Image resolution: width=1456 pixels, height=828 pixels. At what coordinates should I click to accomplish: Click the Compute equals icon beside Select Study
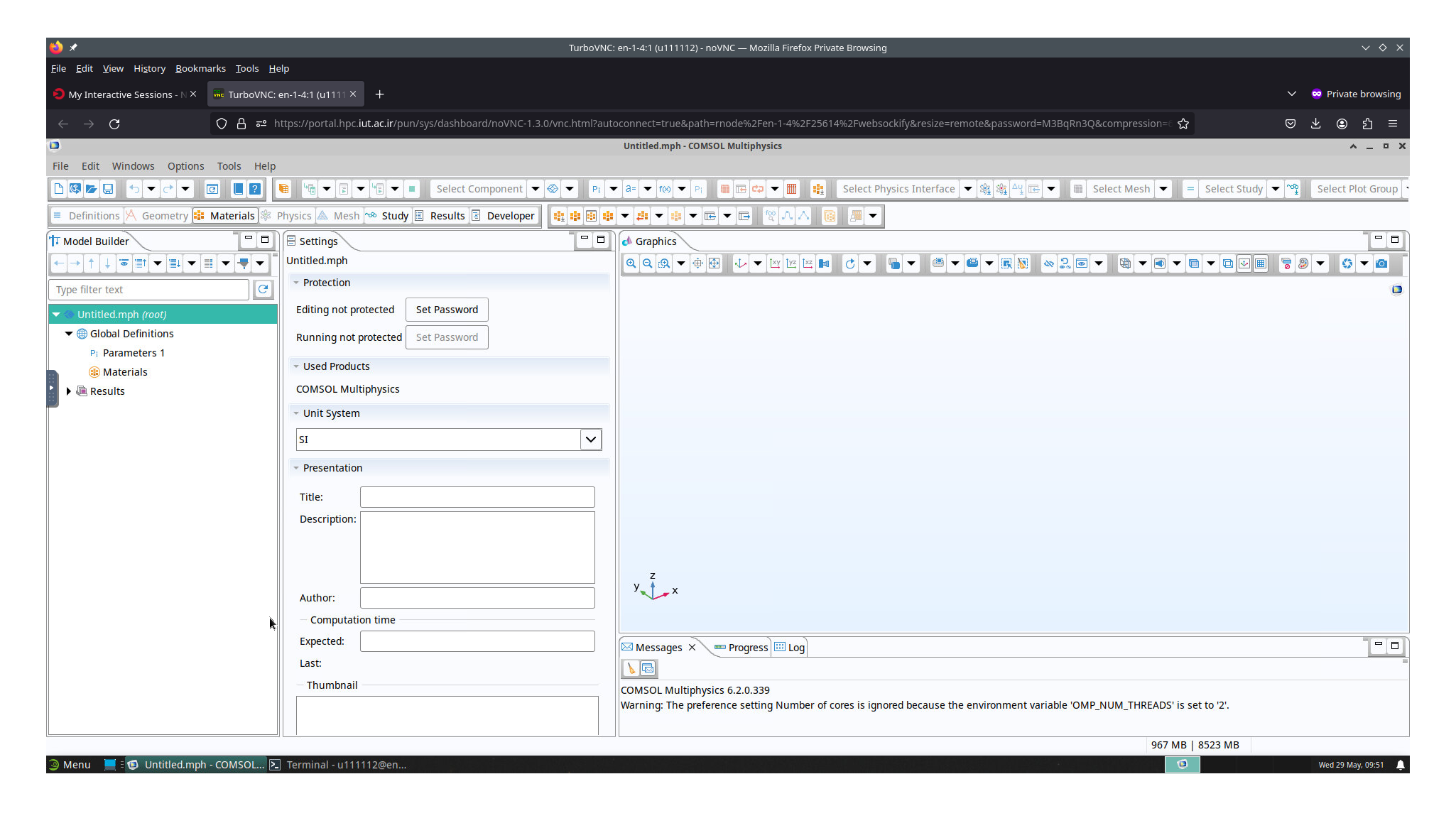(x=1190, y=189)
